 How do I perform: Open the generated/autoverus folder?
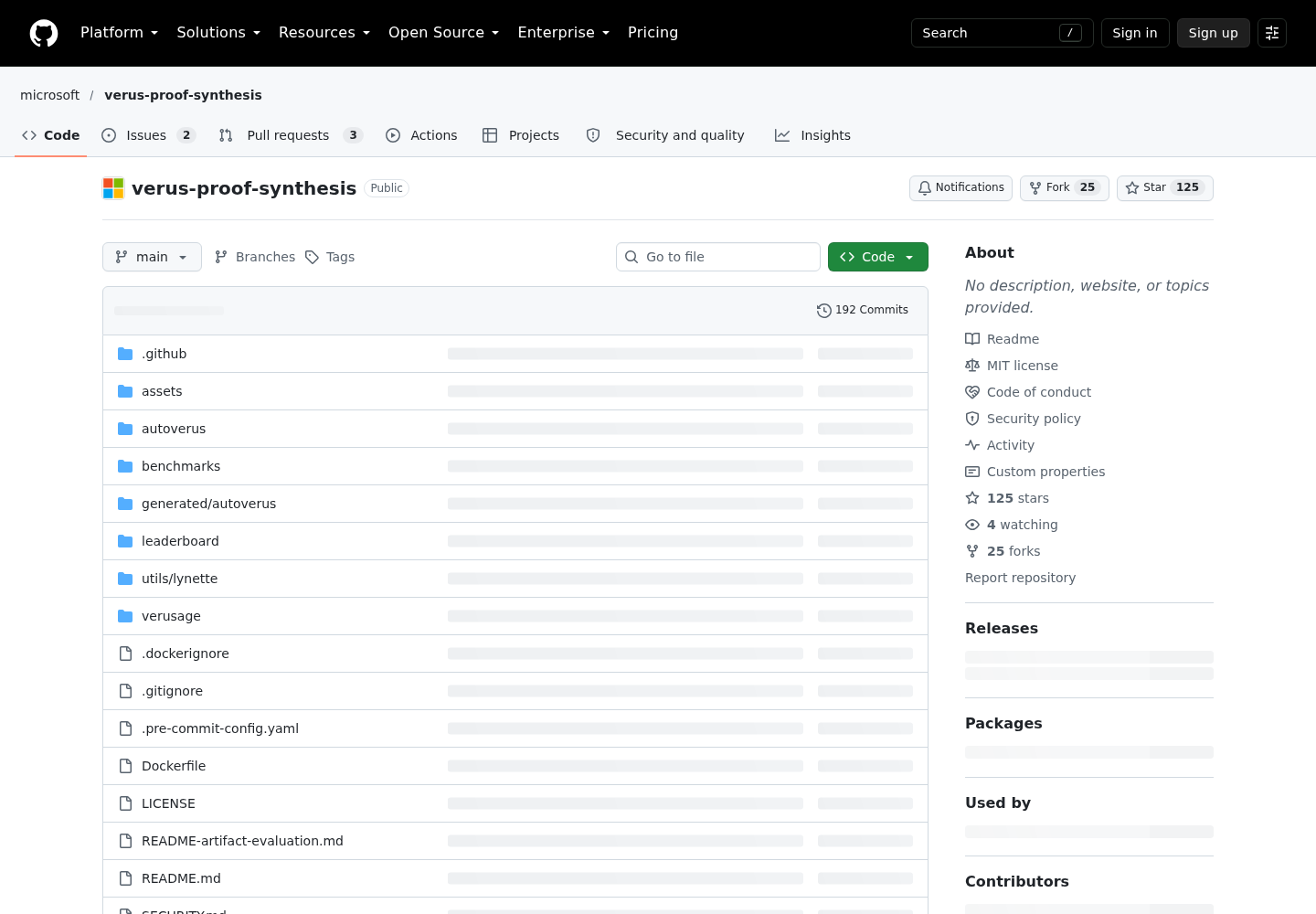[x=208, y=504]
